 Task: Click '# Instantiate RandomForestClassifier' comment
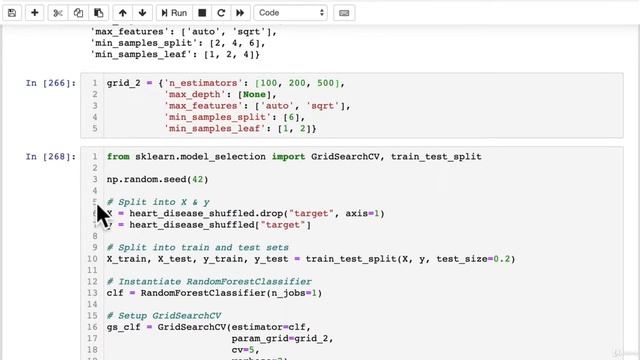point(209,282)
